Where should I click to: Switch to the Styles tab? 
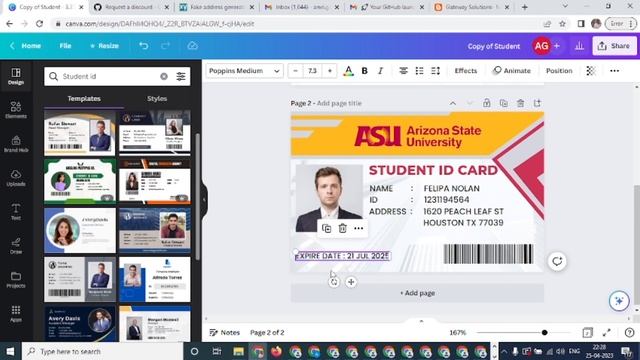pos(157,99)
